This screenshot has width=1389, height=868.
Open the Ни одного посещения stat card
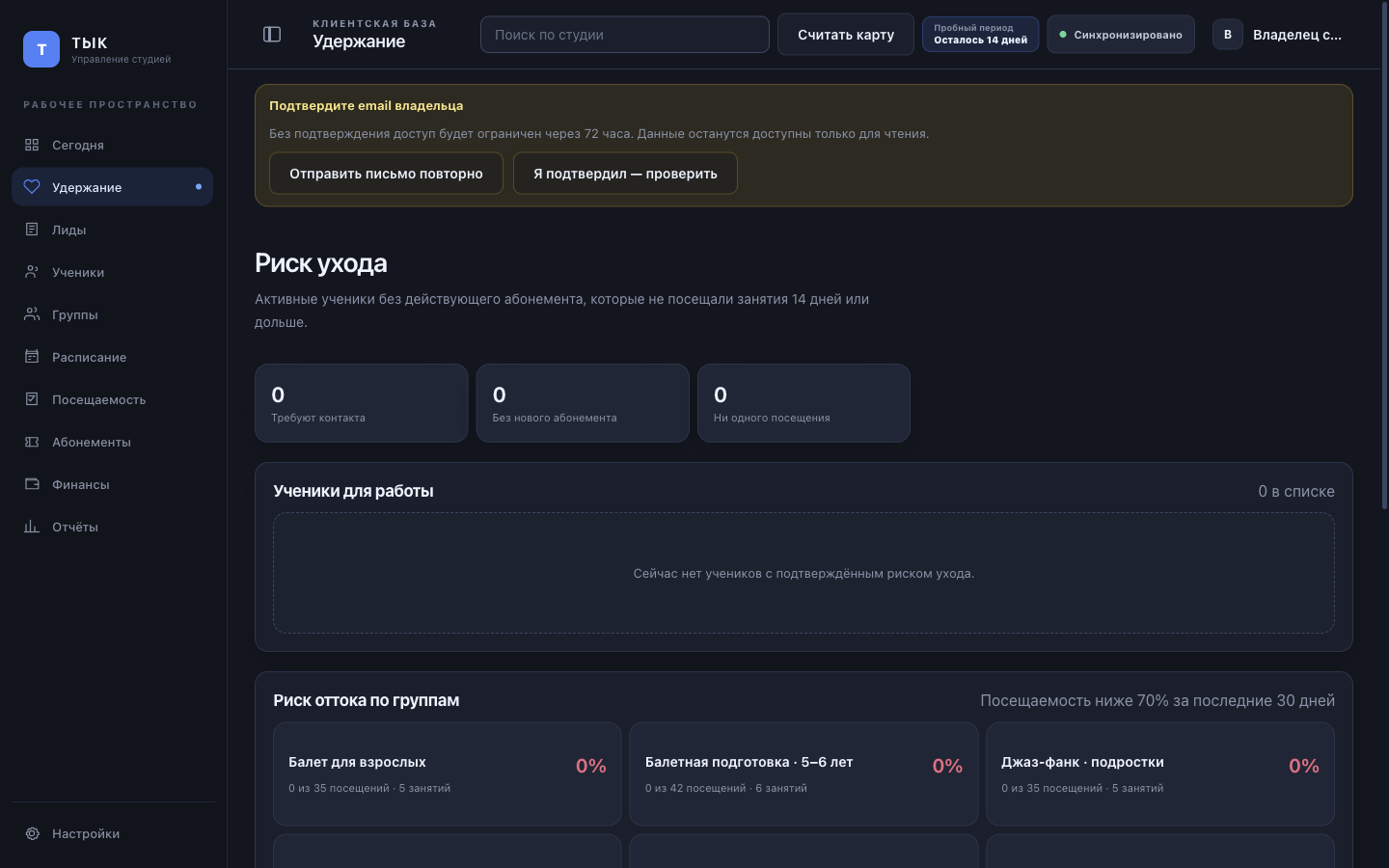tap(803, 403)
